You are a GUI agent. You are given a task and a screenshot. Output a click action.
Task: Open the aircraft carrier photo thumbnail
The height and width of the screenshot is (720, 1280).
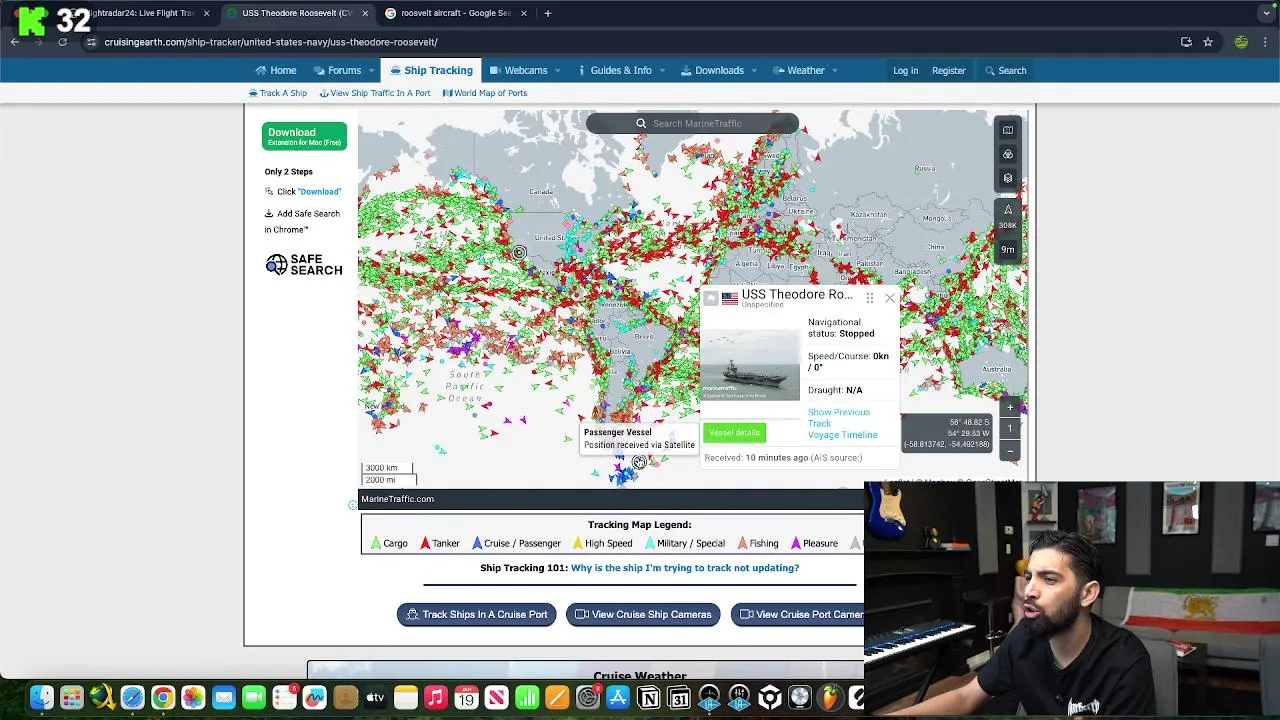(750, 363)
